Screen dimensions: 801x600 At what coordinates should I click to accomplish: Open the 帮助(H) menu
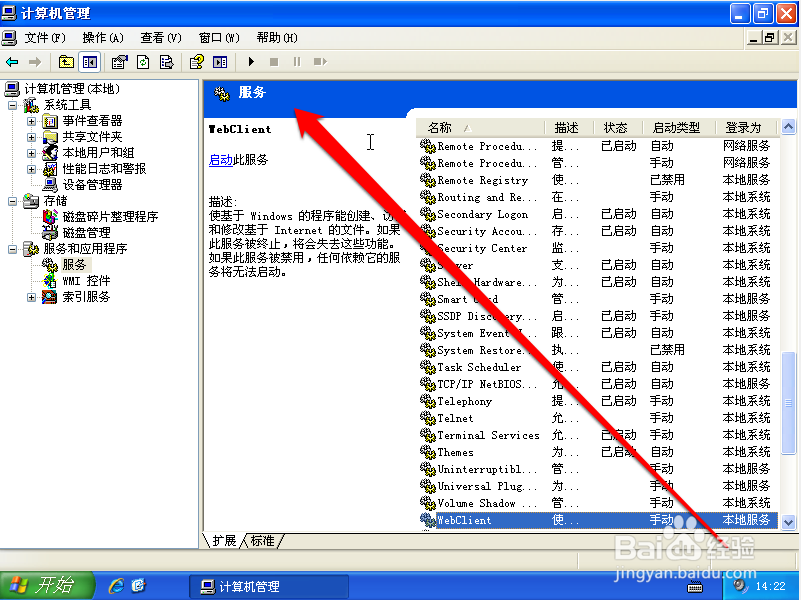277,38
